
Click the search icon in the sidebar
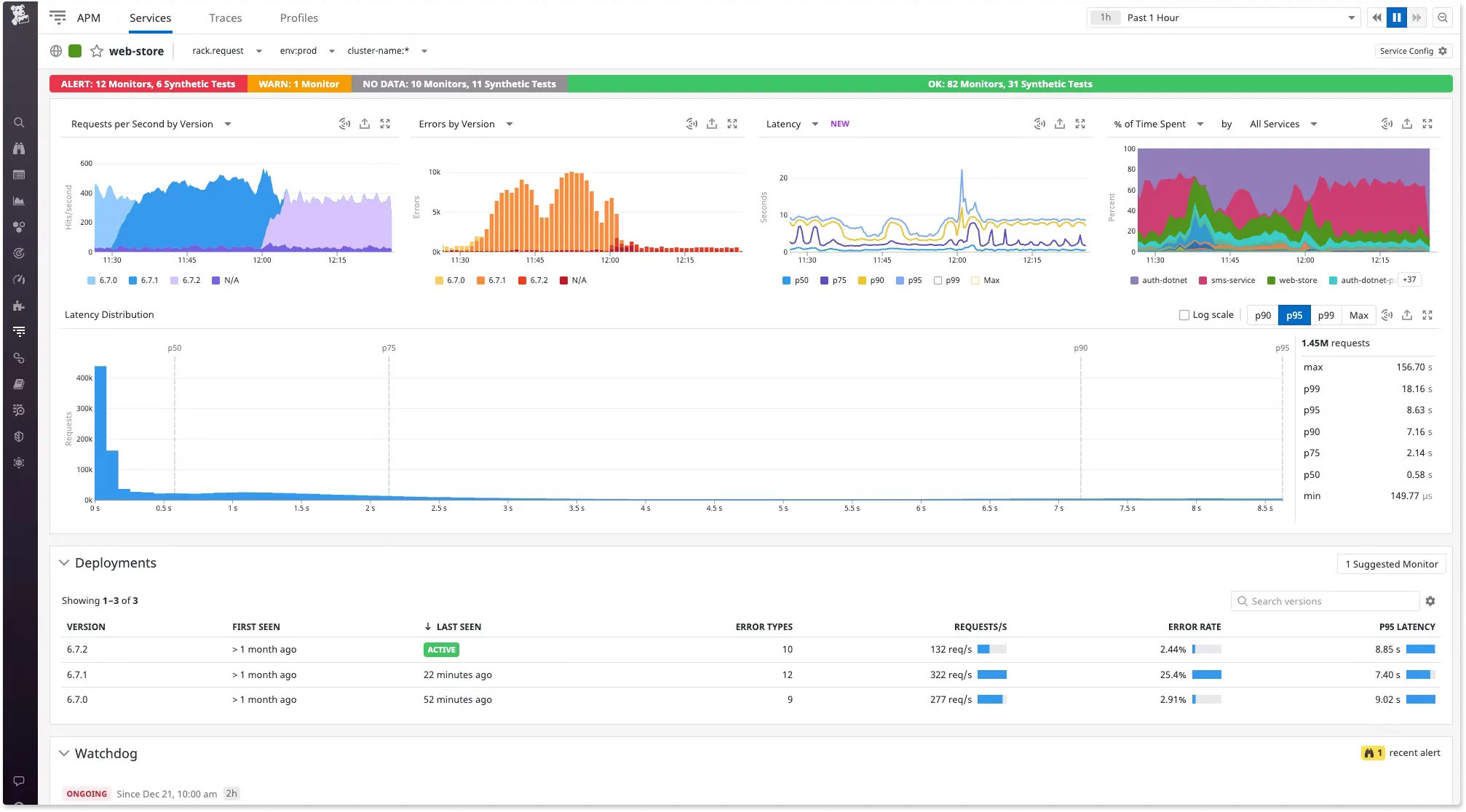click(19, 122)
